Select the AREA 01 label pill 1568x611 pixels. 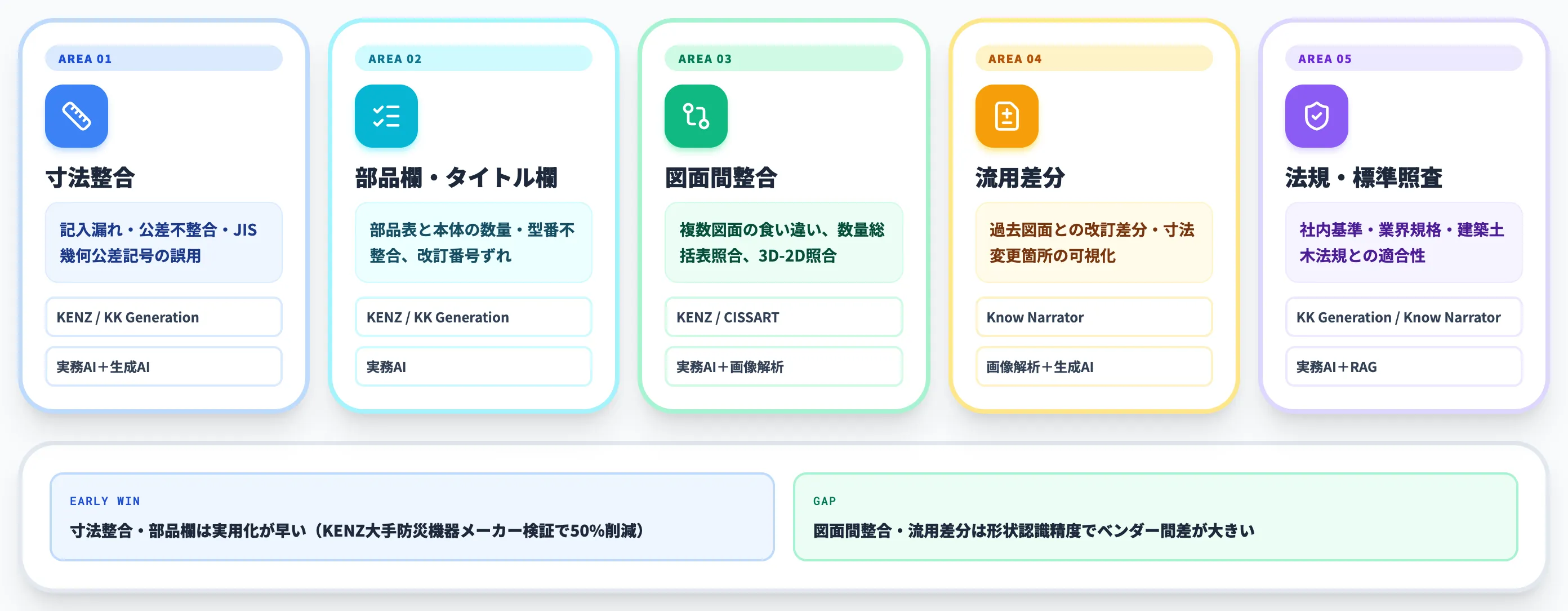pos(164,59)
